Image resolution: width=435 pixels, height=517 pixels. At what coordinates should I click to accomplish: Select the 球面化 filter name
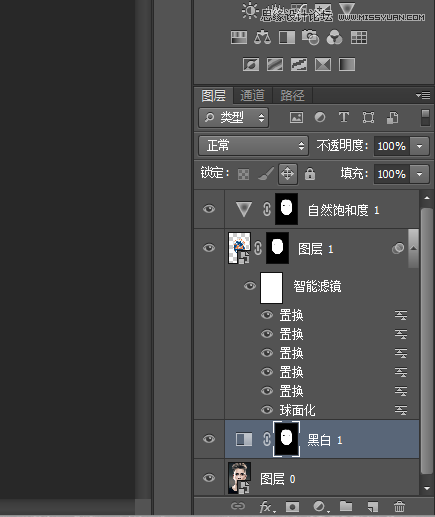pyautogui.click(x=297, y=410)
